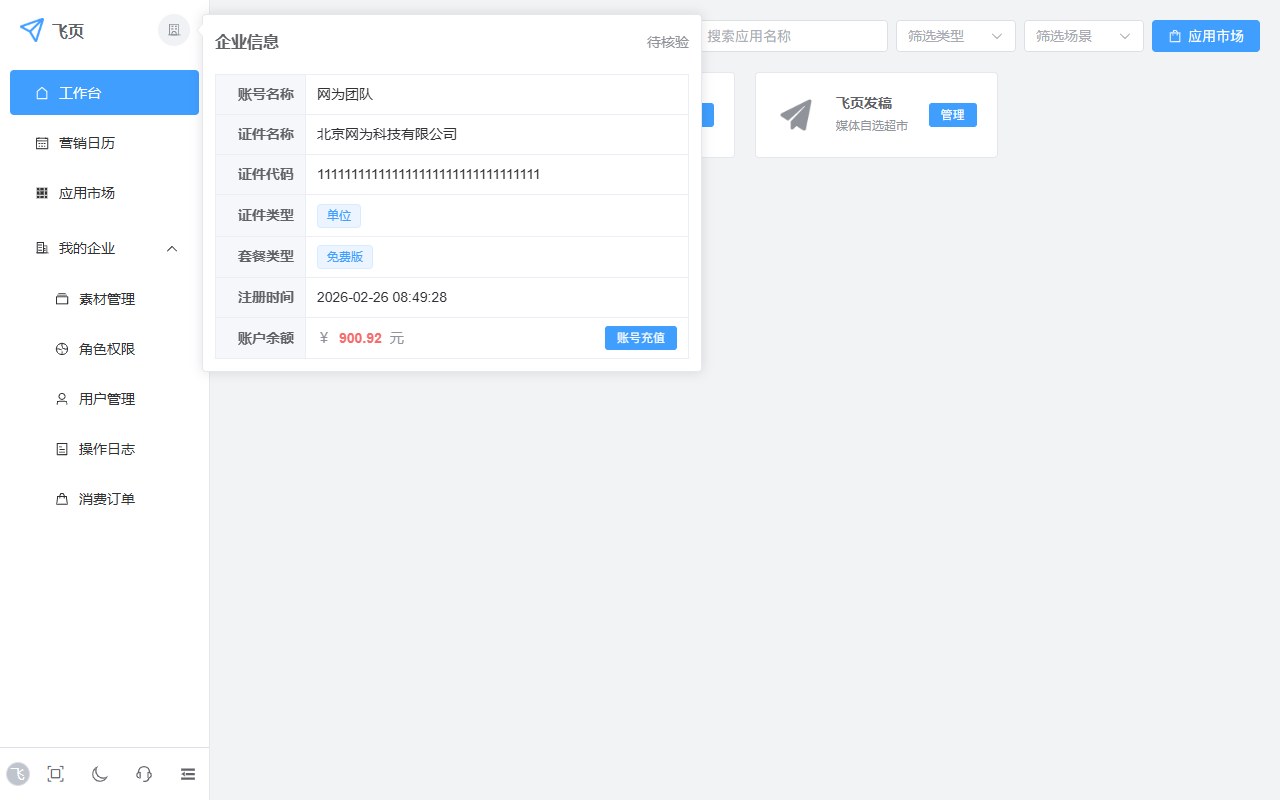Toggle fullscreen mode
This screenshot has width=1280, height=800.
(55, 773)
